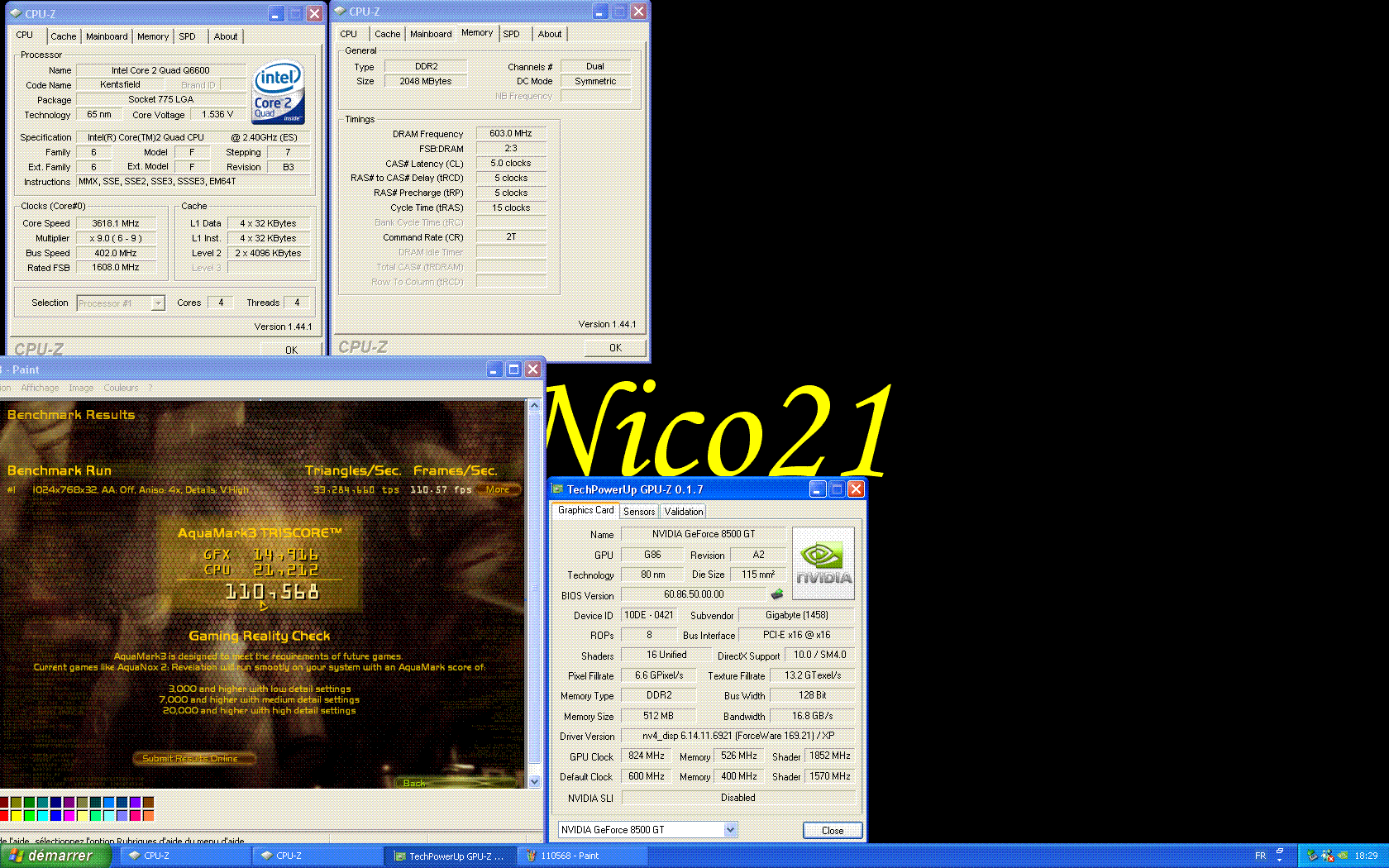This screenshot has height=868, width=1389.
Task: Click the DRAM Frequency value 603.0 MHz
Action: (x=511, y=133)
